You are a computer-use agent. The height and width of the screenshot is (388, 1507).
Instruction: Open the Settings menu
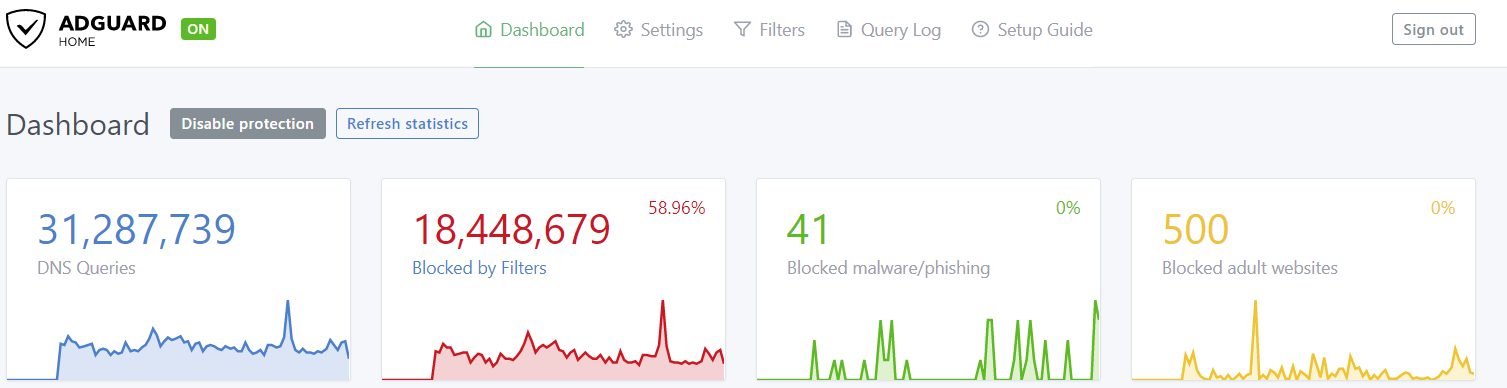658,30
